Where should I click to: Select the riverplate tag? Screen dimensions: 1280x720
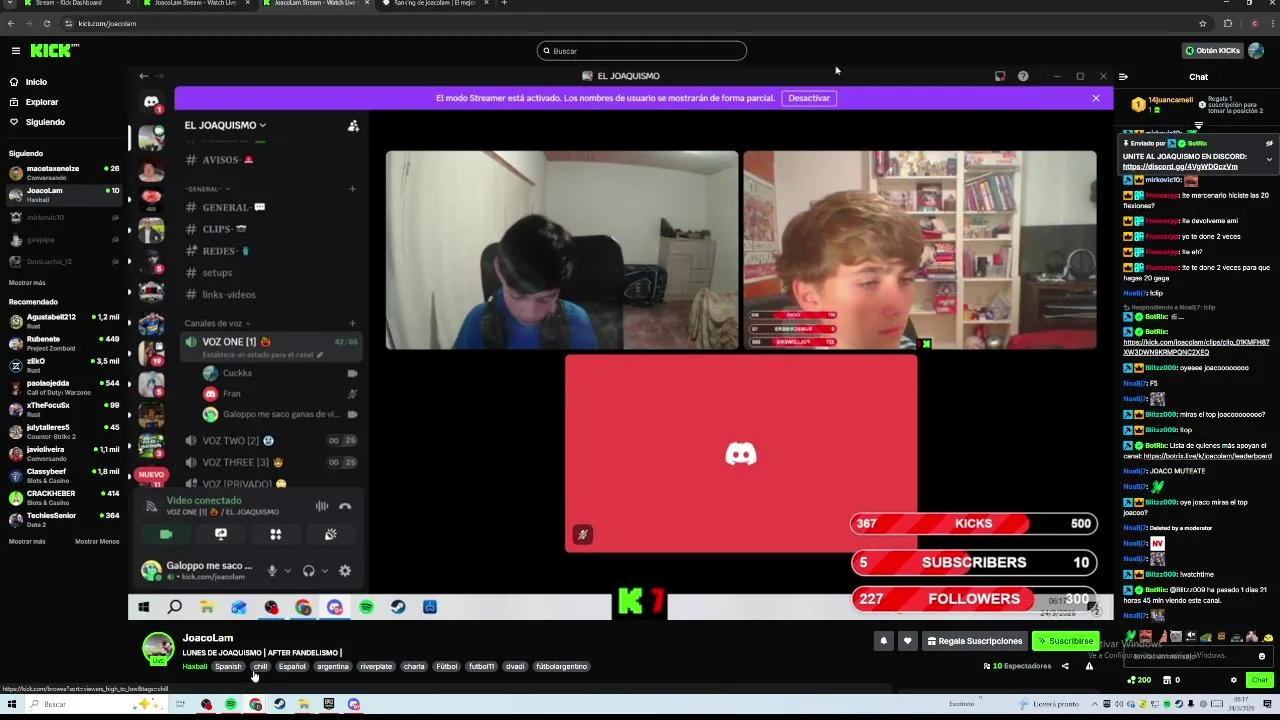tap(376, 666)
